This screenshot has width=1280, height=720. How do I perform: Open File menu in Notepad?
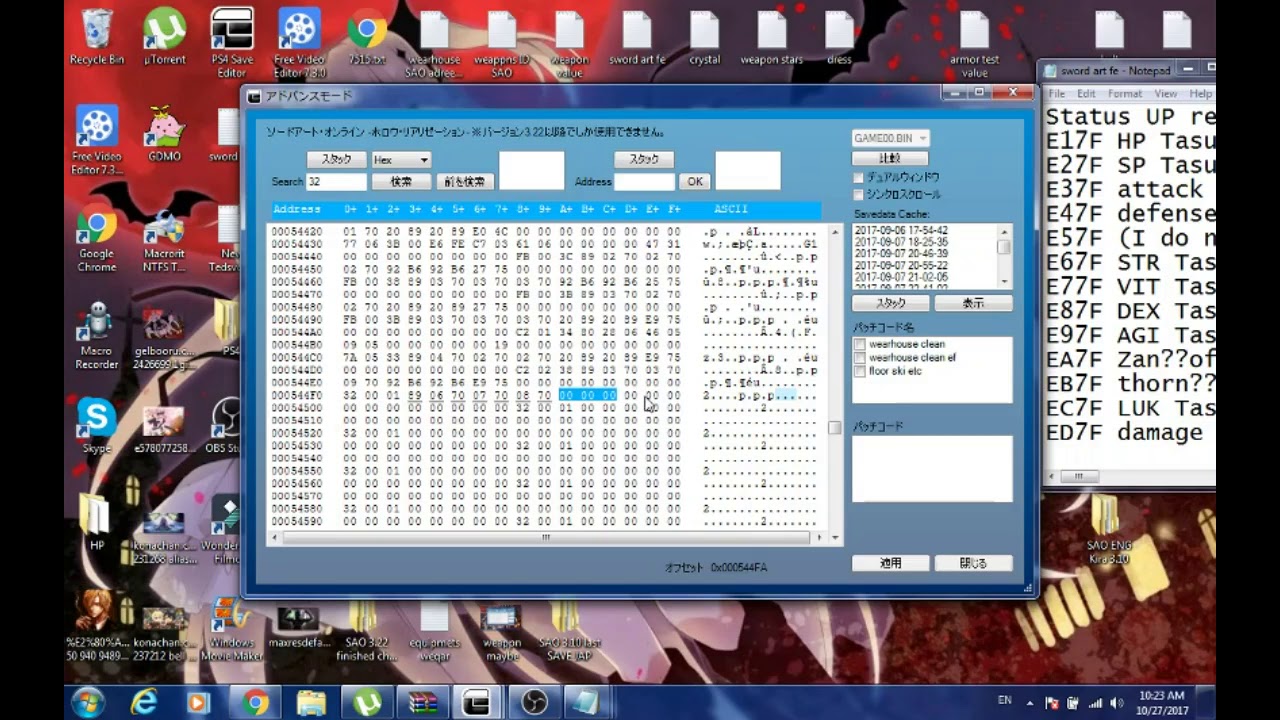1056,94
